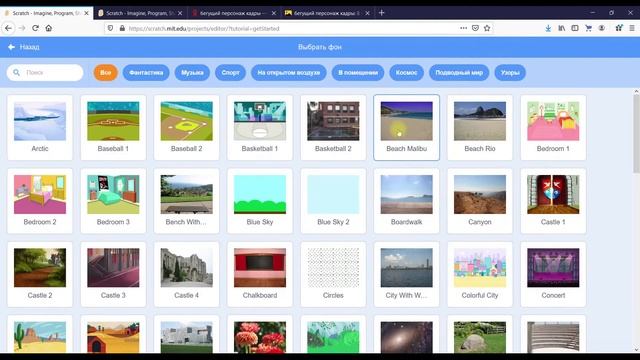Viewport: 640px width, 360px height.
Task: Filter by На открытом воздухе
Action: pyautogui.click(x=289, y=73)
